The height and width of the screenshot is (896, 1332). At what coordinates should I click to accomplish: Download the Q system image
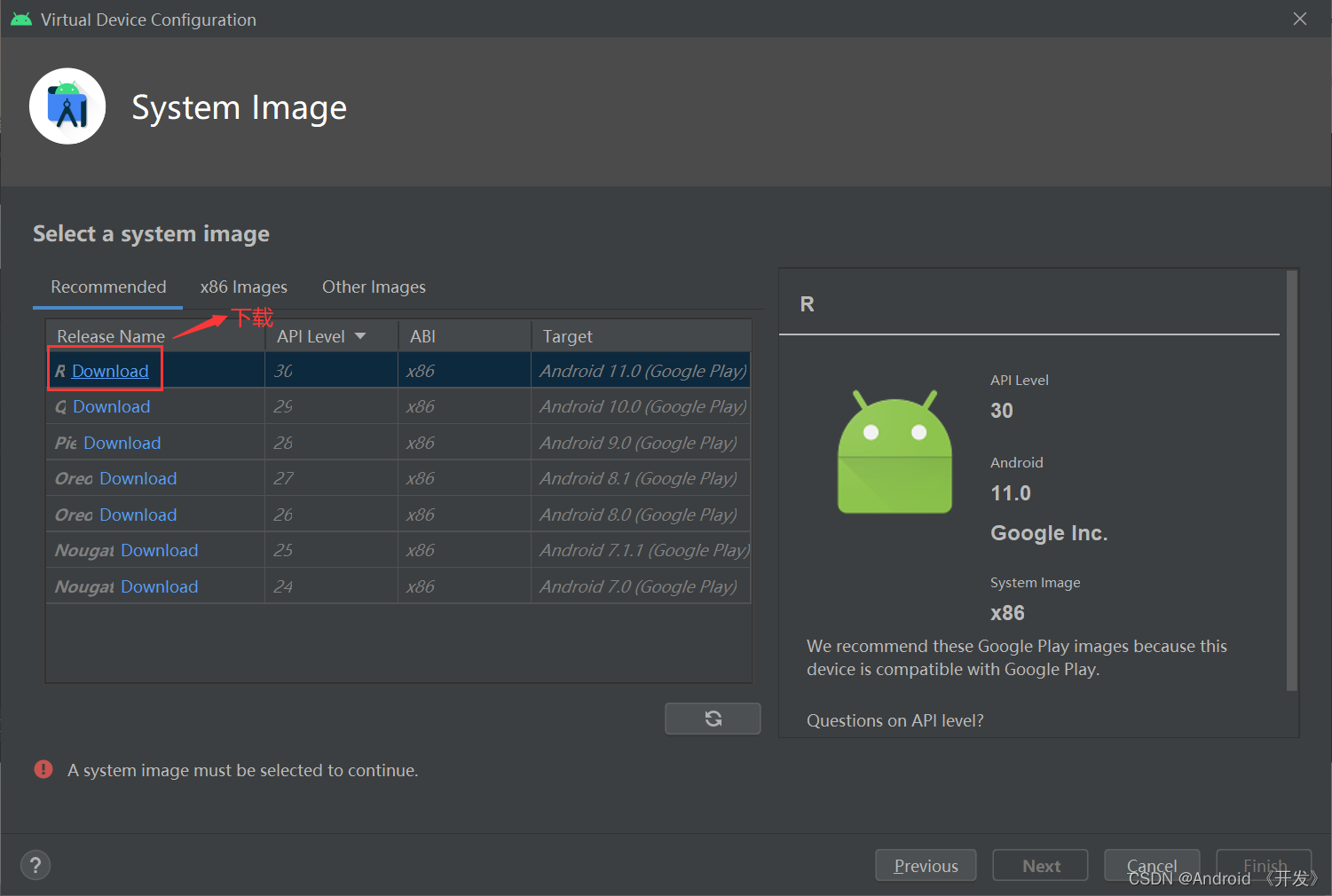click(112, 406)
